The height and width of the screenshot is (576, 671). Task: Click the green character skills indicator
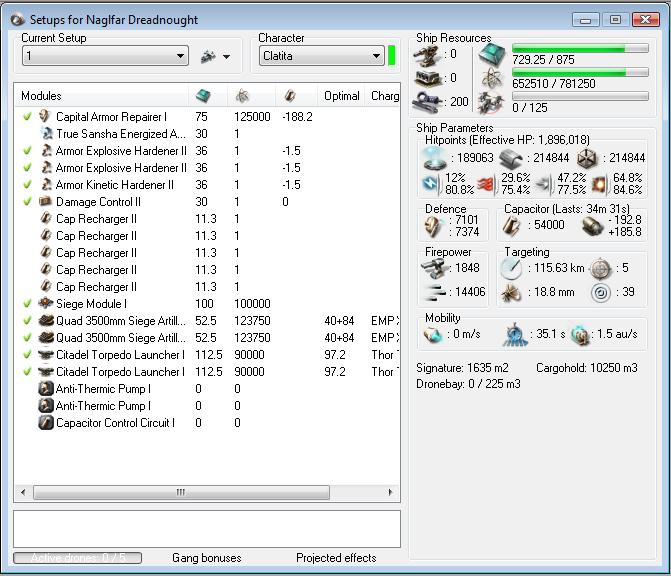391,56
